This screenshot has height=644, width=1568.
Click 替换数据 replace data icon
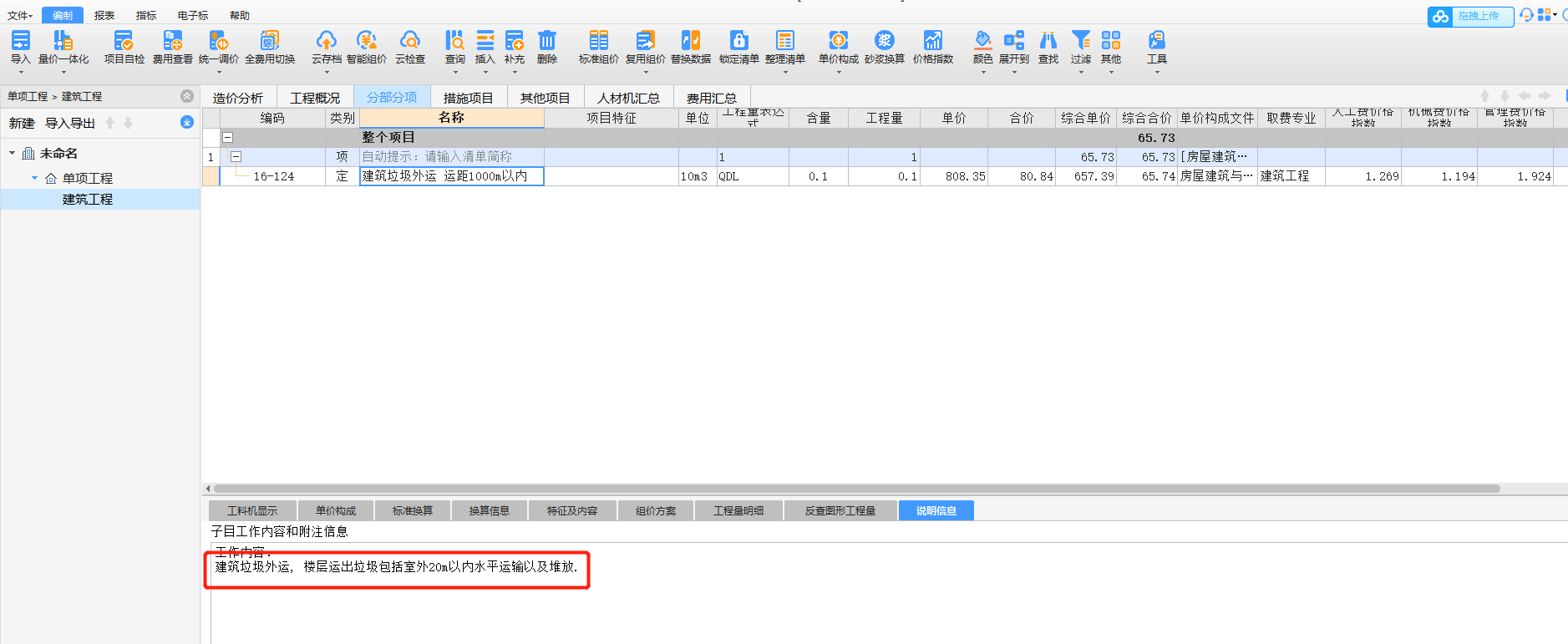coord(690,40)
